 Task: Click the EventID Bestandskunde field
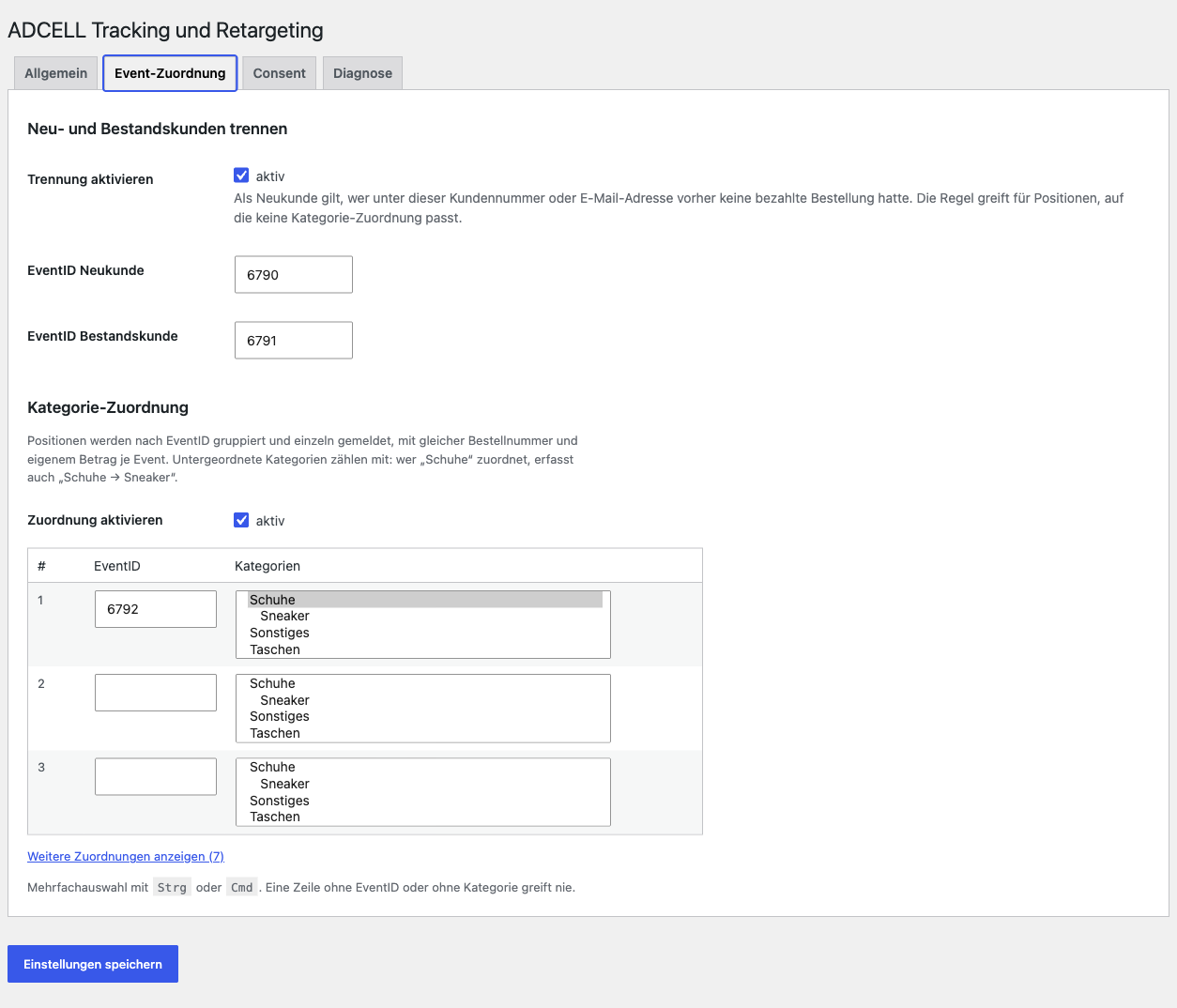(x=294, y=341)
